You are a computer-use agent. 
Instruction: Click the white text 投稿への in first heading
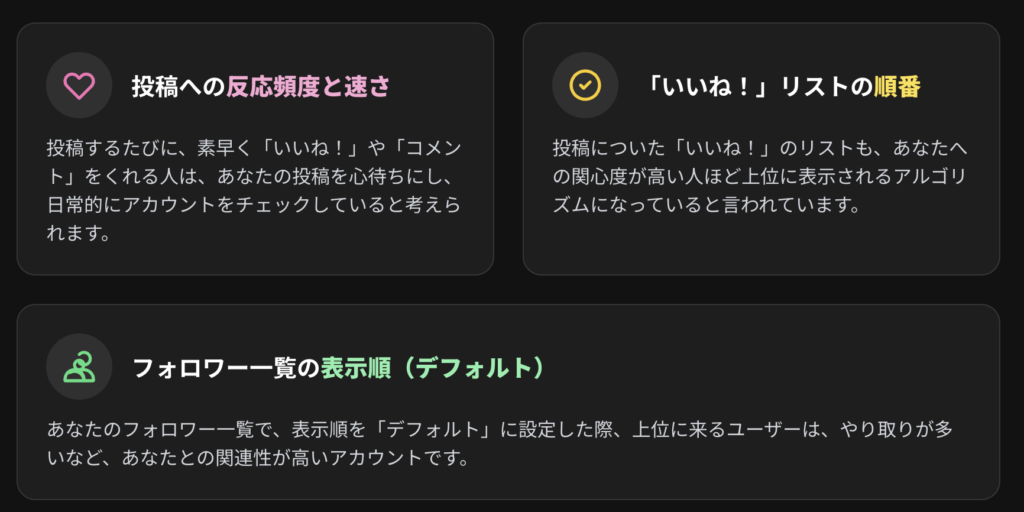[179, 86]
